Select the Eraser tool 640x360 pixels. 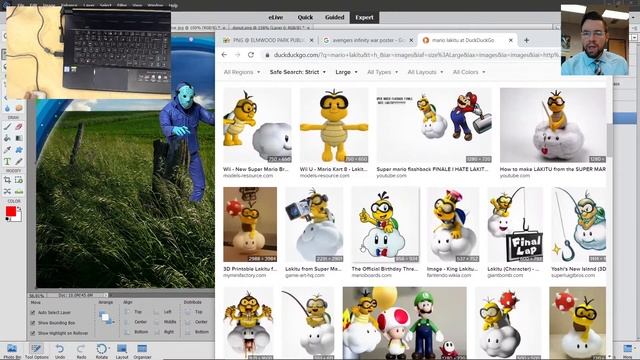19,127
